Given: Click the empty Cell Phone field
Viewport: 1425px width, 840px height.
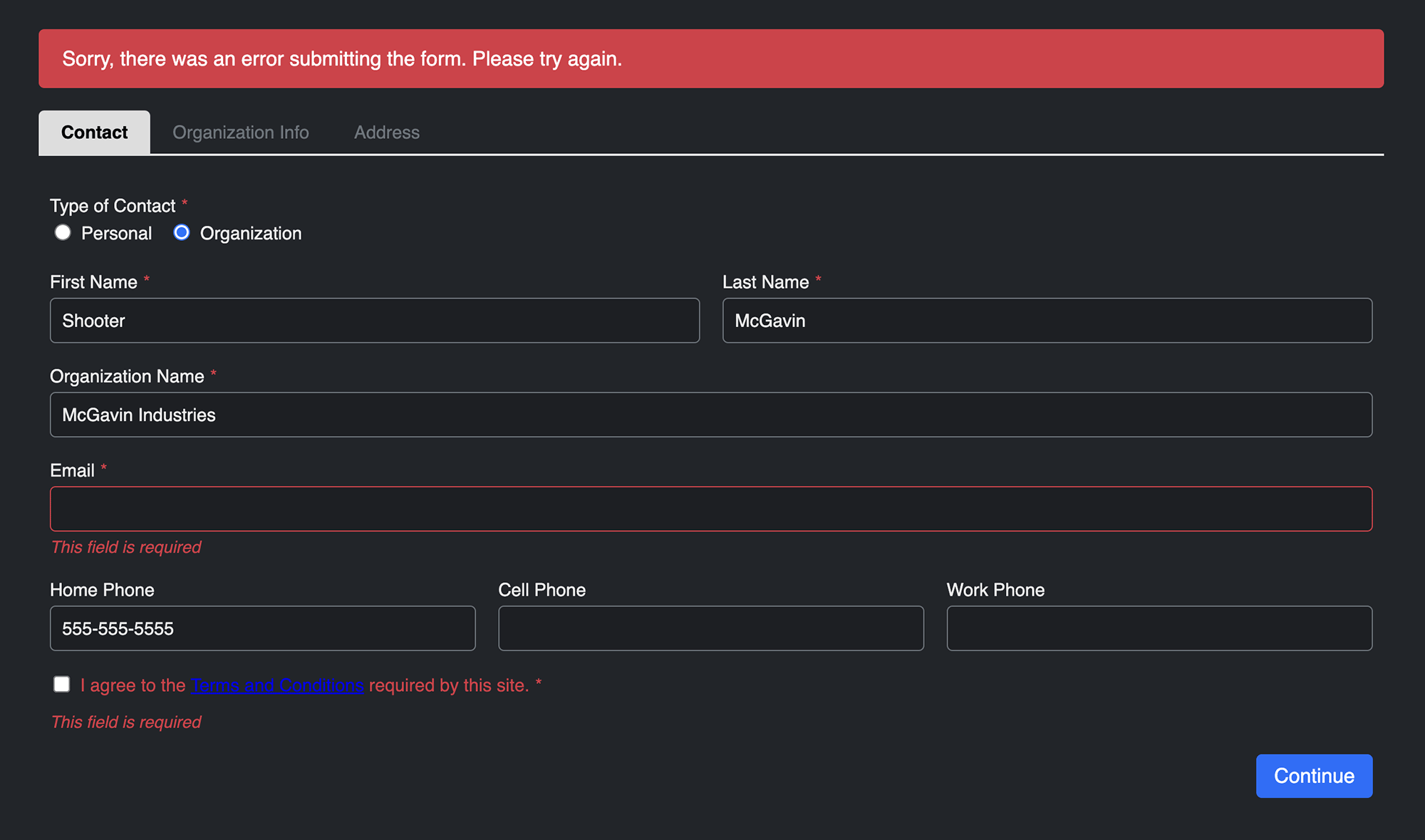Looking at the screenshot, I should (x=710, y=628).
